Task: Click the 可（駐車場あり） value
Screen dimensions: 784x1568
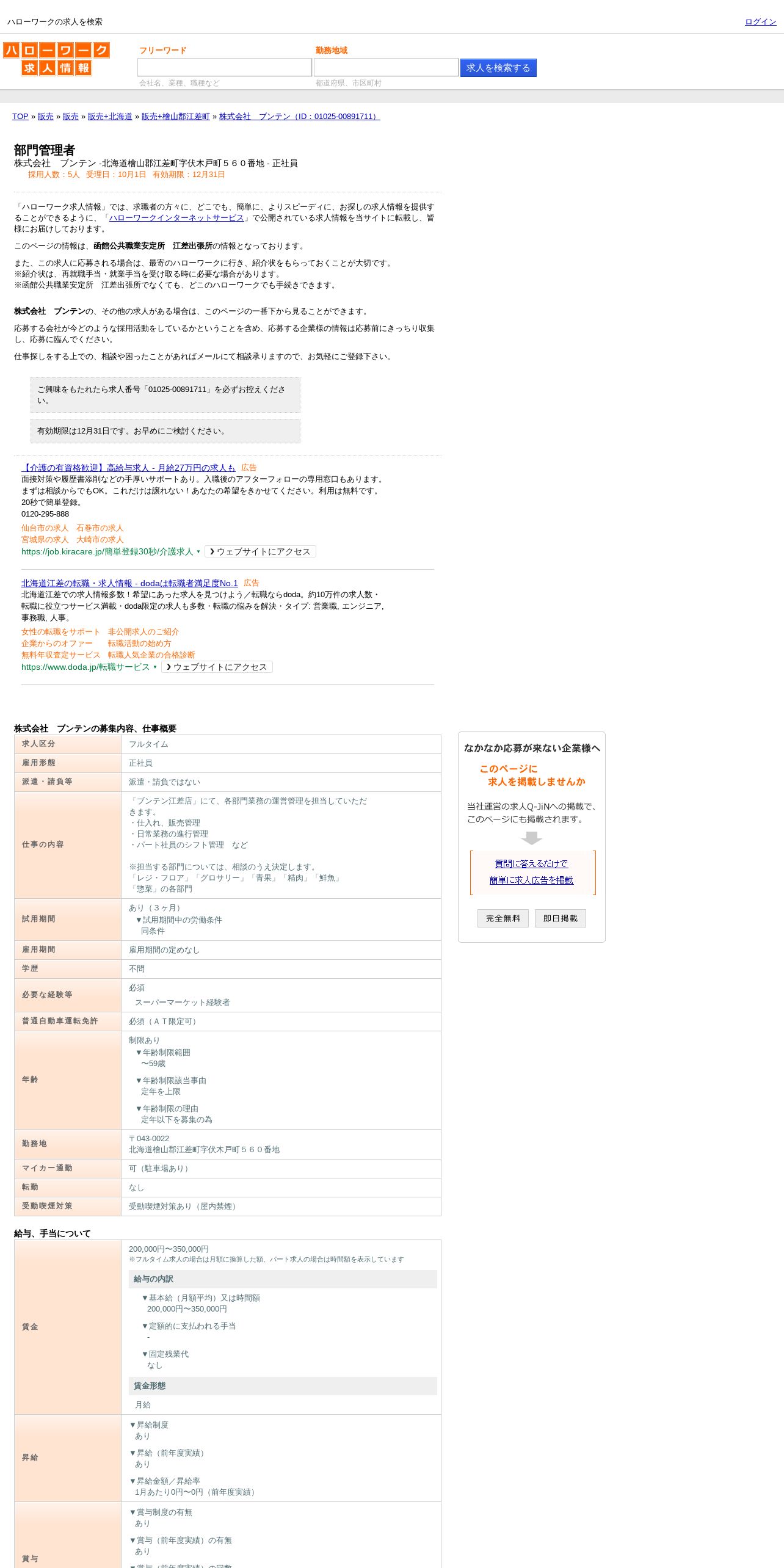Action: click(160, 1169)
